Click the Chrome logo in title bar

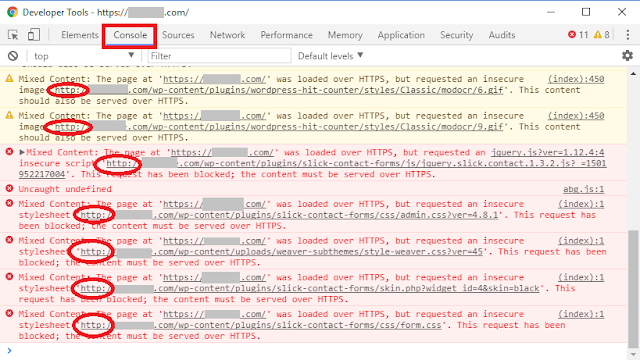point(13,12)
